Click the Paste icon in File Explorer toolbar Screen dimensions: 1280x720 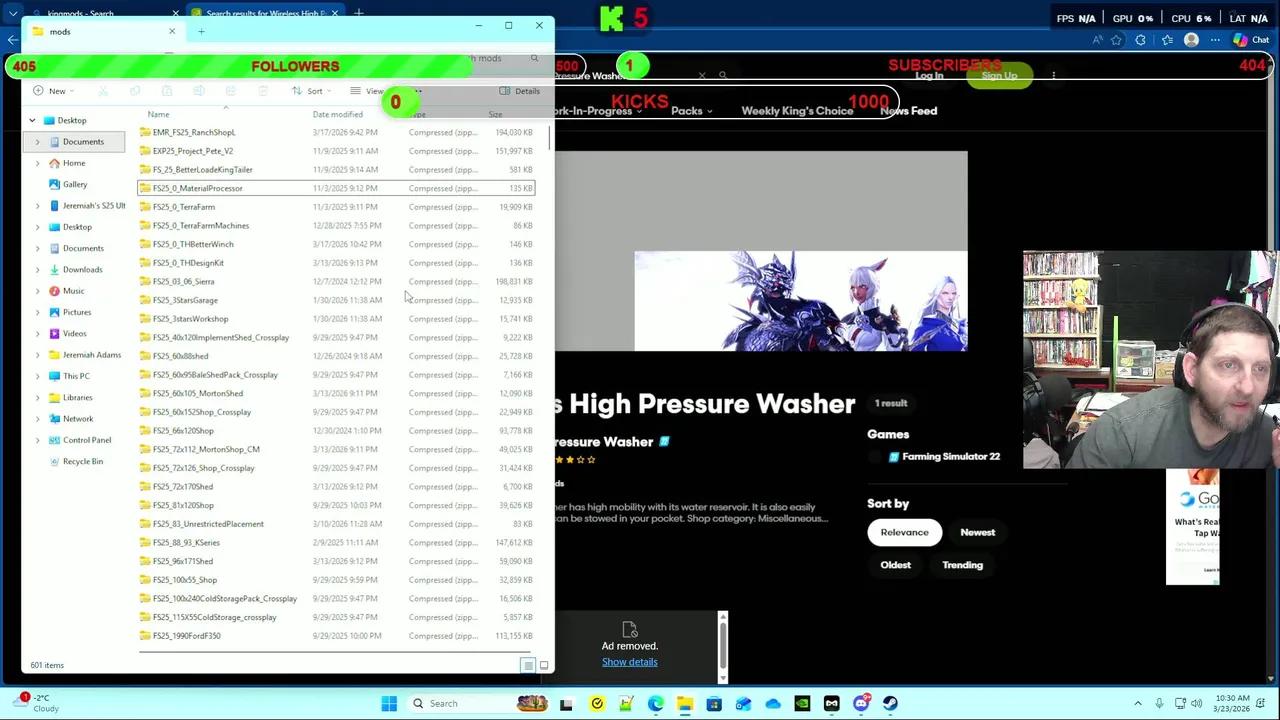pyautogui.click(x=167, y=91)
